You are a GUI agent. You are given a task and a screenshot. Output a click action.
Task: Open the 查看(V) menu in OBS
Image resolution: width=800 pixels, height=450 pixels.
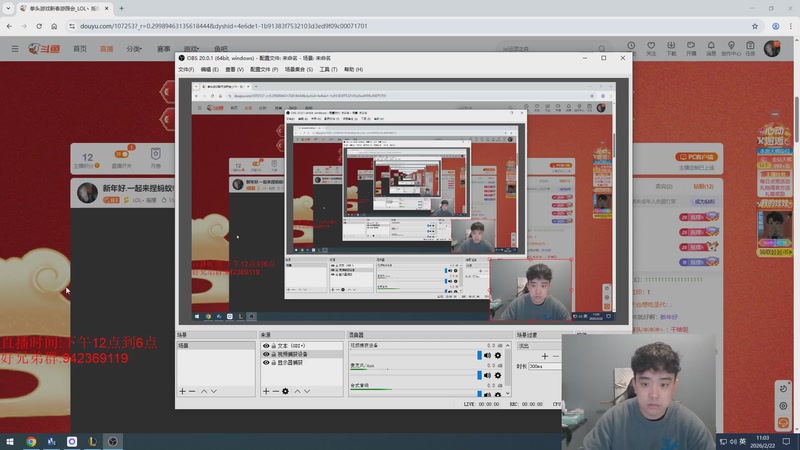point(234,69)
